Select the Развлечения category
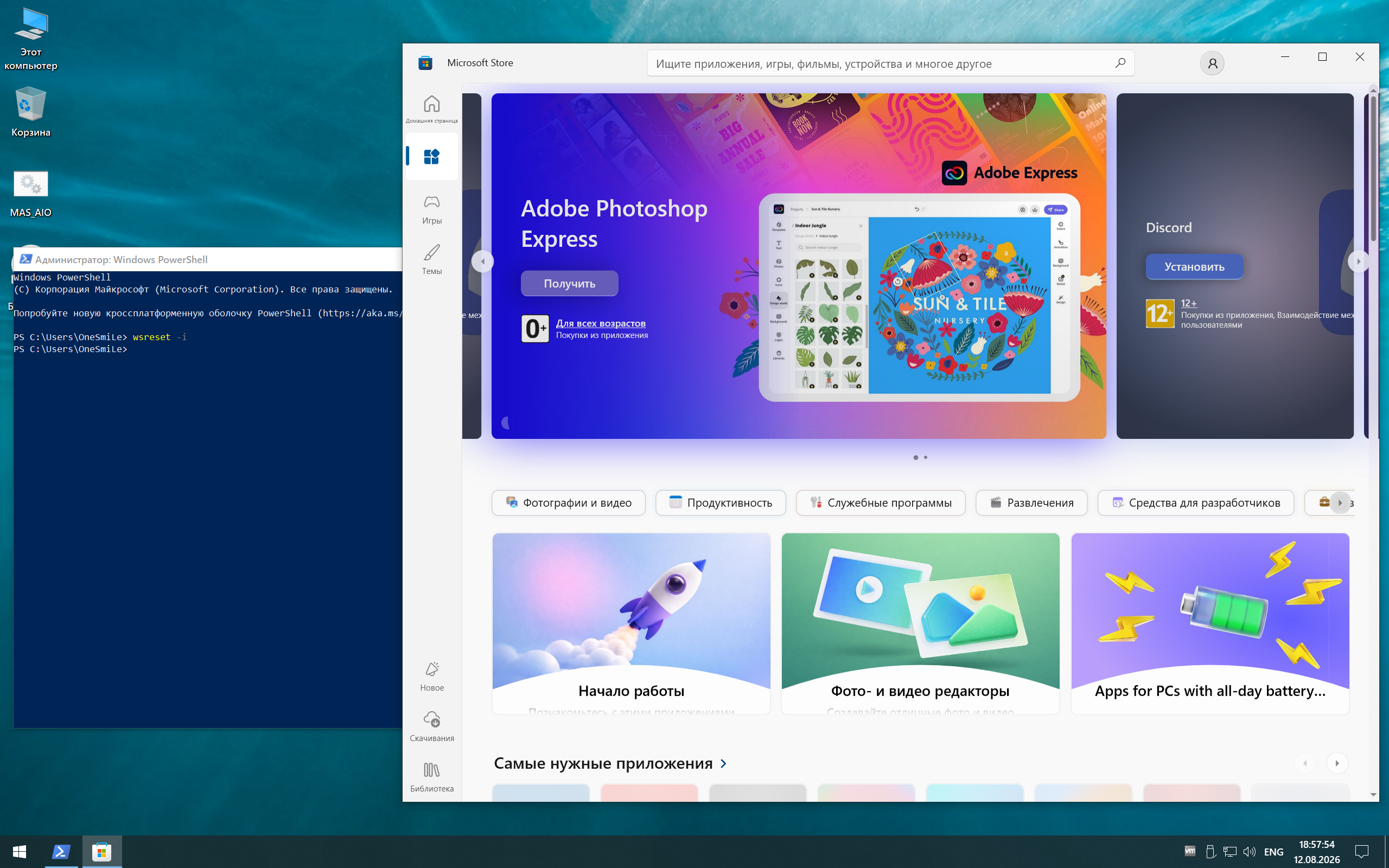Viewport: 1389px width, 868px height. pos(1031,503)
